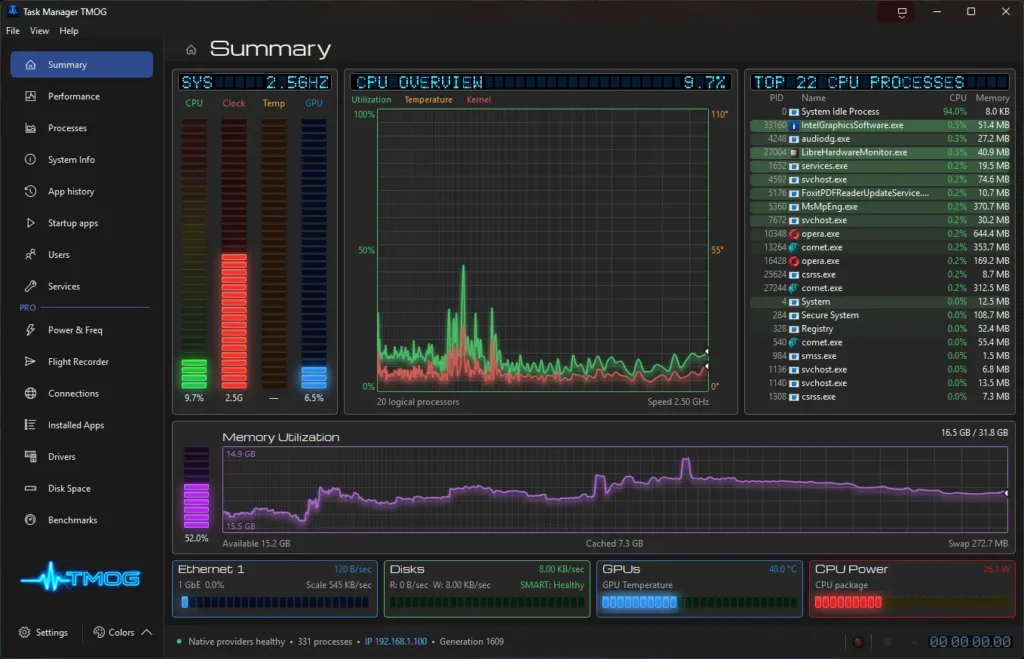This screenshot has height=659, width=1024.
Task: Open Services wrench icon
Action: point(30,286)
